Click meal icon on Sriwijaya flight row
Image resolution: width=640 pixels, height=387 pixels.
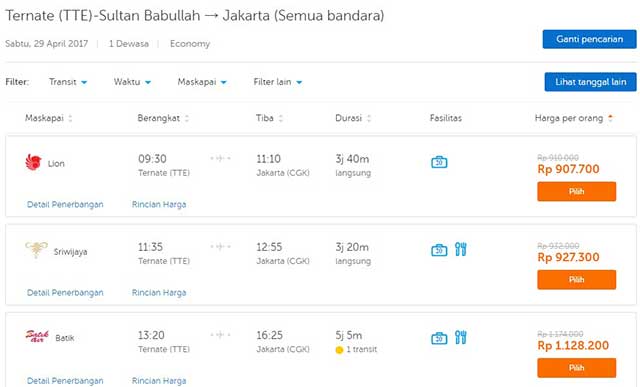click(461, 249)
